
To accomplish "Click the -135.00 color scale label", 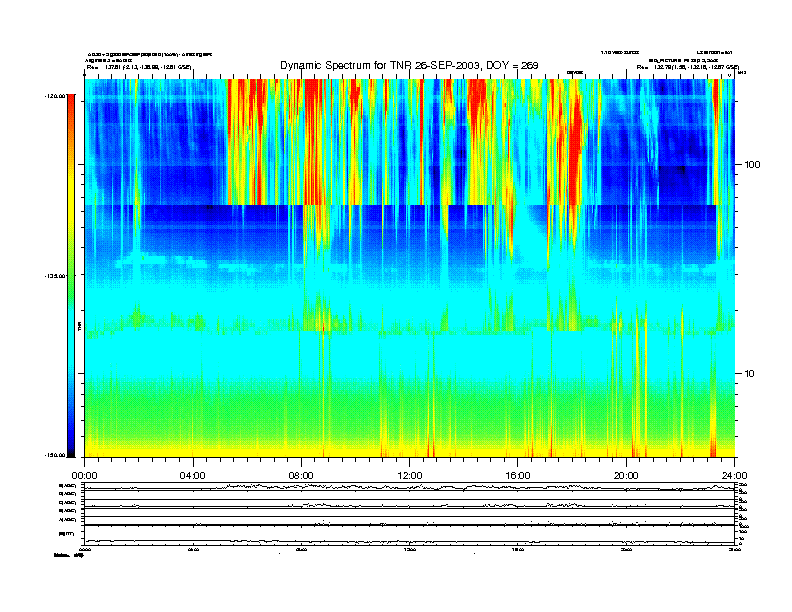I will click(55, 276).
